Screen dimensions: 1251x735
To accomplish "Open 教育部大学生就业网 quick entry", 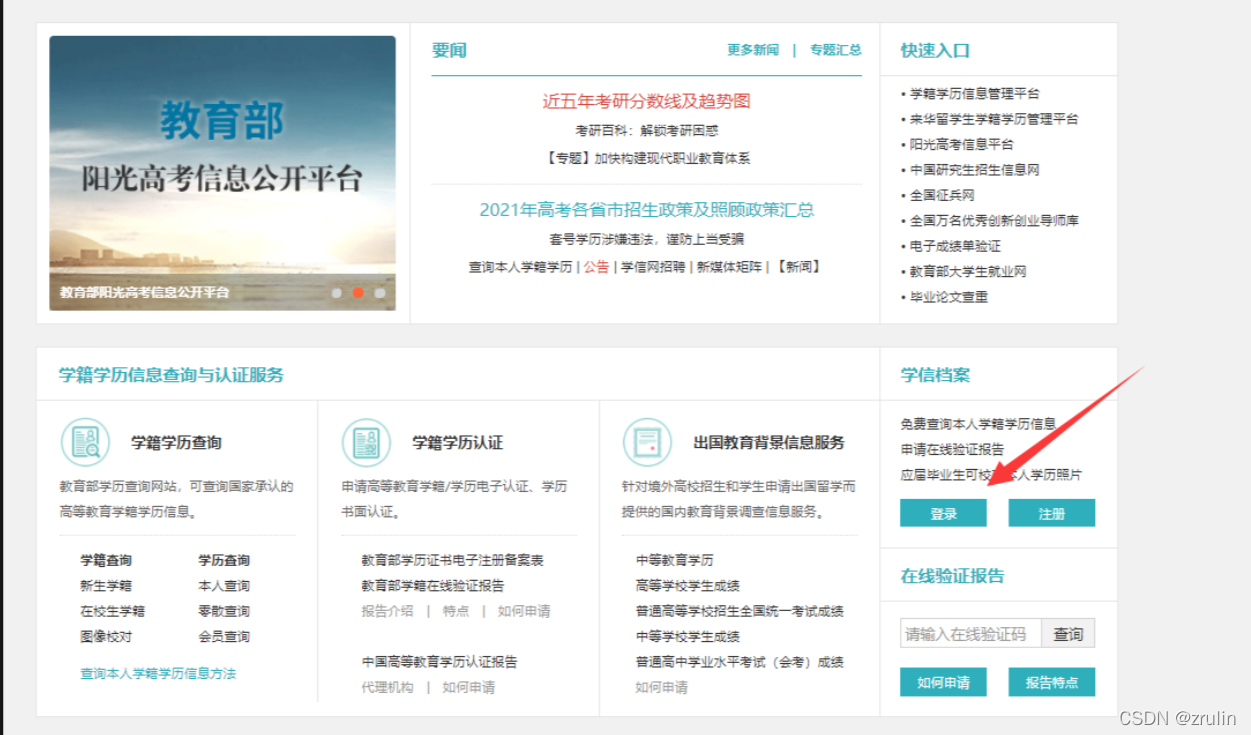I will (x=968, y=271).
